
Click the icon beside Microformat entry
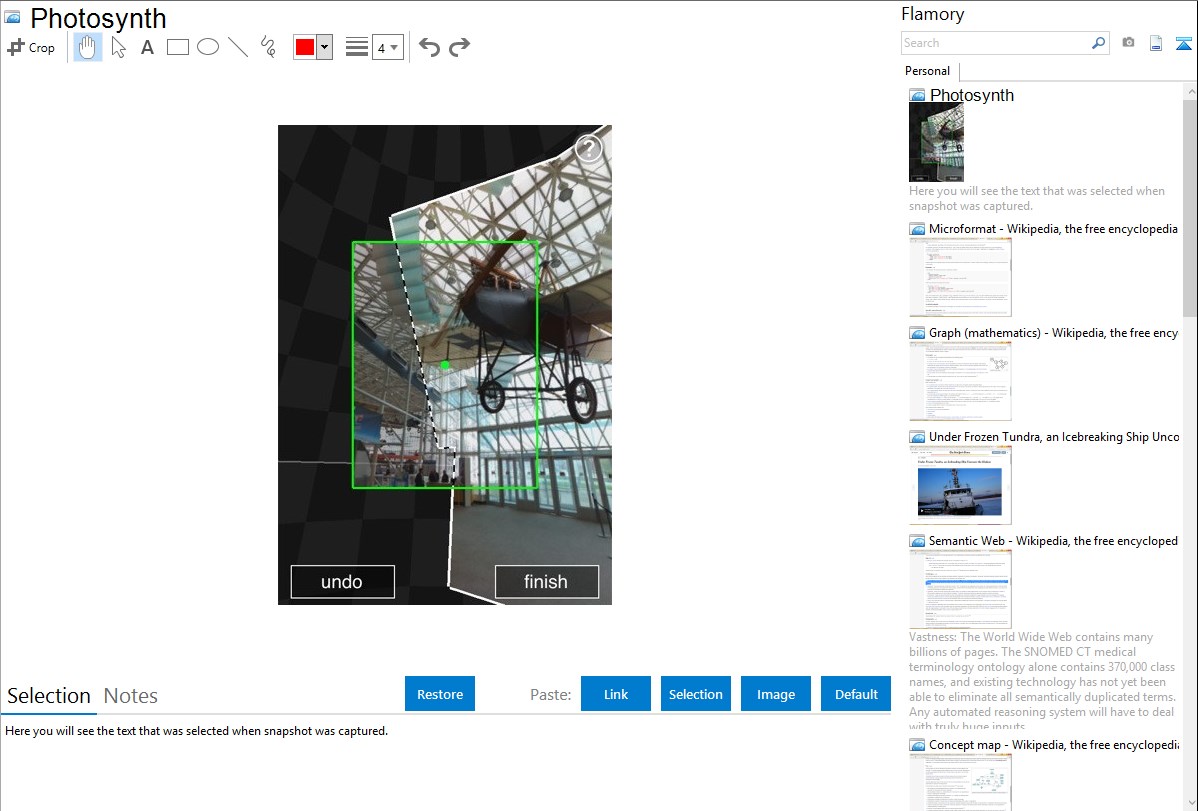click(917, 229)
